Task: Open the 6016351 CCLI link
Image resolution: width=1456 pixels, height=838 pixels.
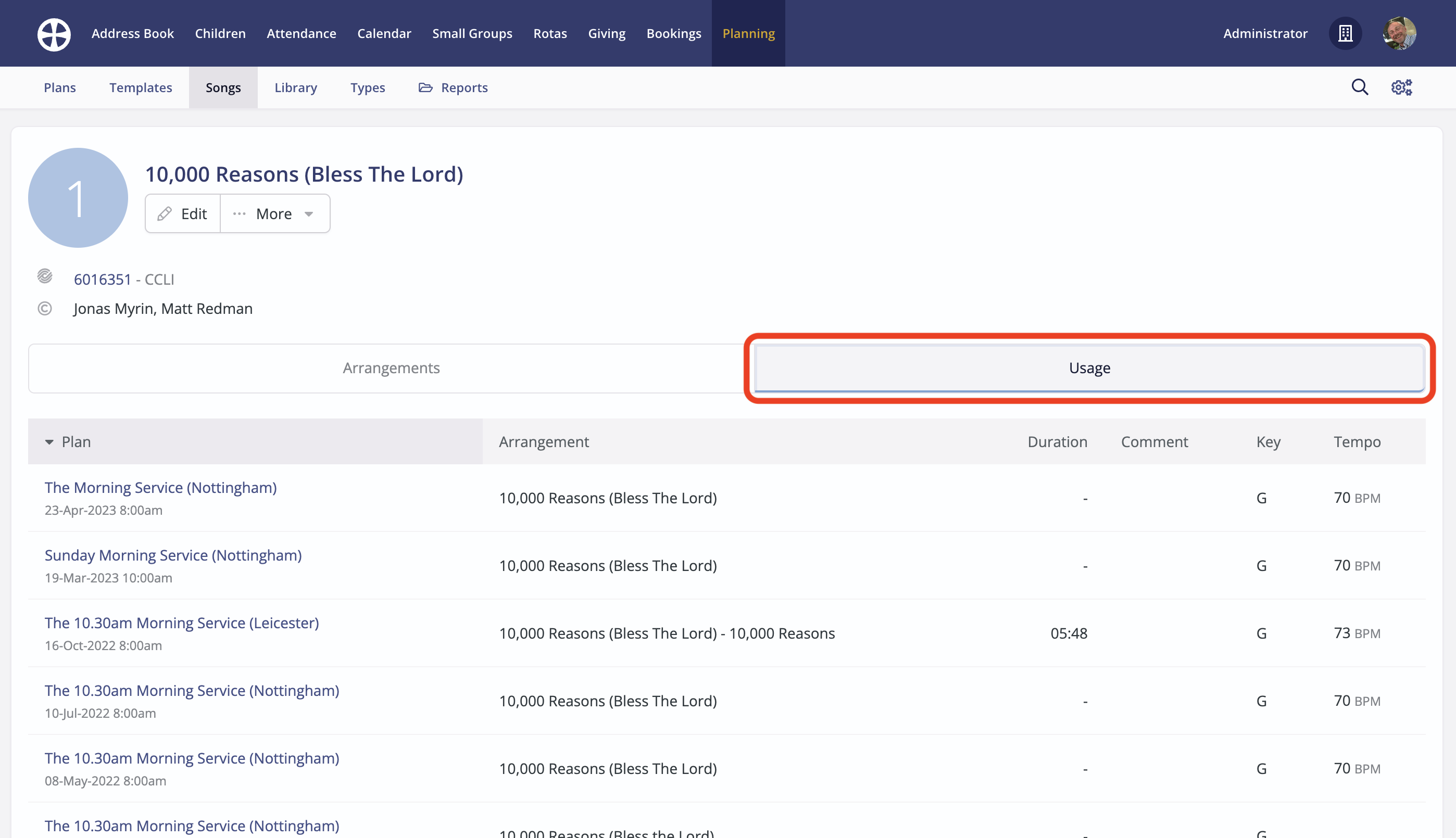Action: 103,280
